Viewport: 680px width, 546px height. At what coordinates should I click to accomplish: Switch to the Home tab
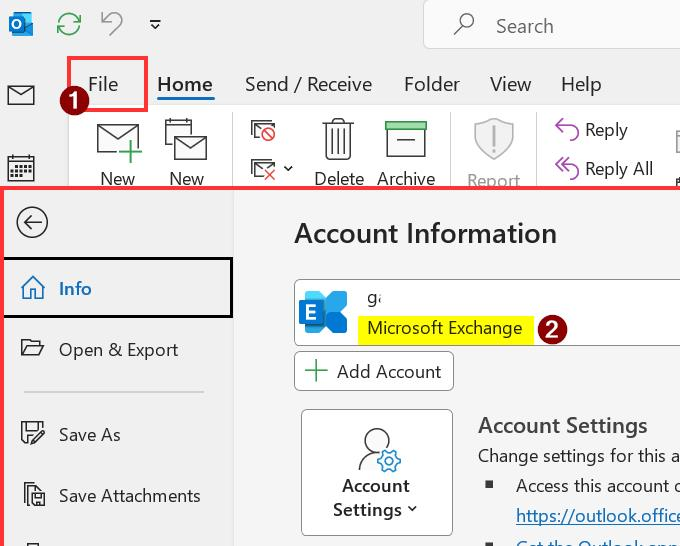[x=185, y=84]
